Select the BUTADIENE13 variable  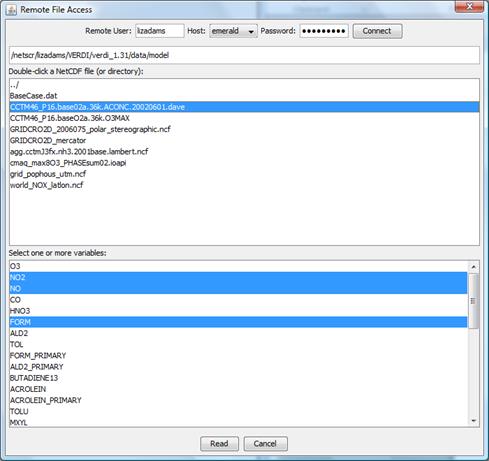[x=238, y=378]
